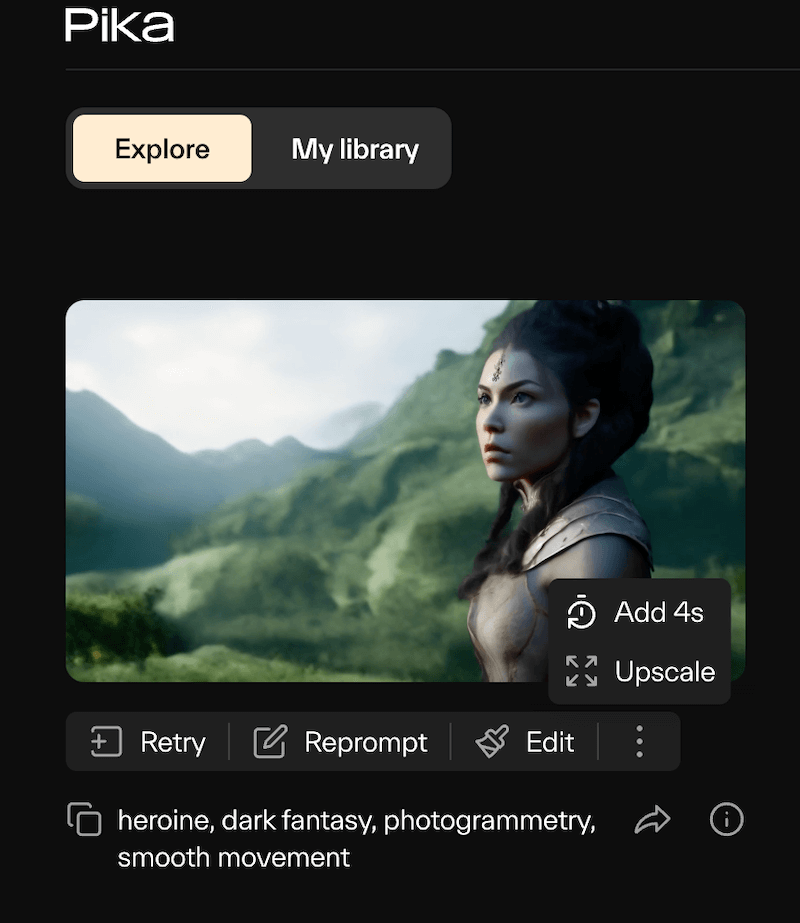Click the clock icon beside Add 4s
Image resolution: width=800 pixels, height=923 pixels.
pos(581,613)
